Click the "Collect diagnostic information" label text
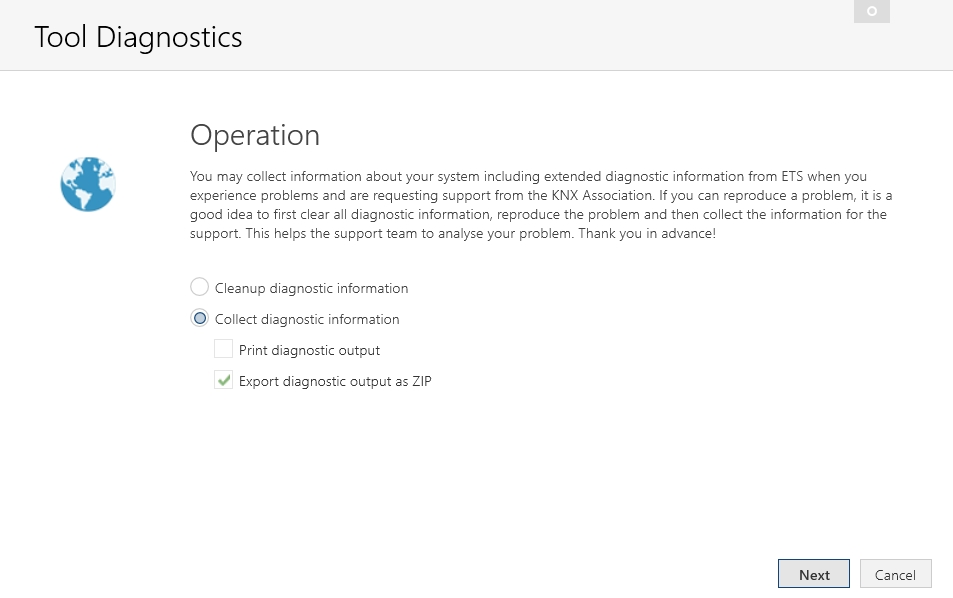Image resolution: width=953 pixels, height=598 pixels. click(x=307, y=319)
